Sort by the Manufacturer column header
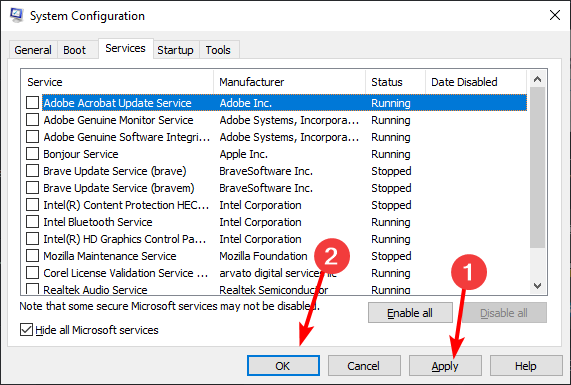This screenshot has width=571, height=385. 290,82
